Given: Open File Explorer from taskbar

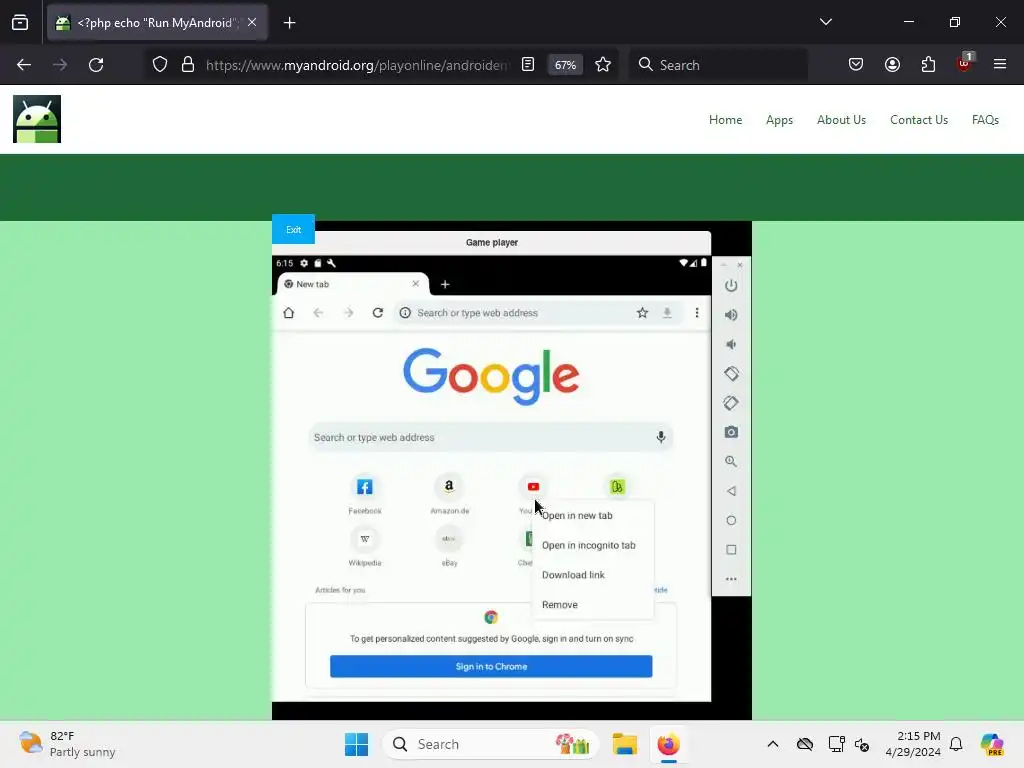Looking at the screenshot, I should pos(624,744).
